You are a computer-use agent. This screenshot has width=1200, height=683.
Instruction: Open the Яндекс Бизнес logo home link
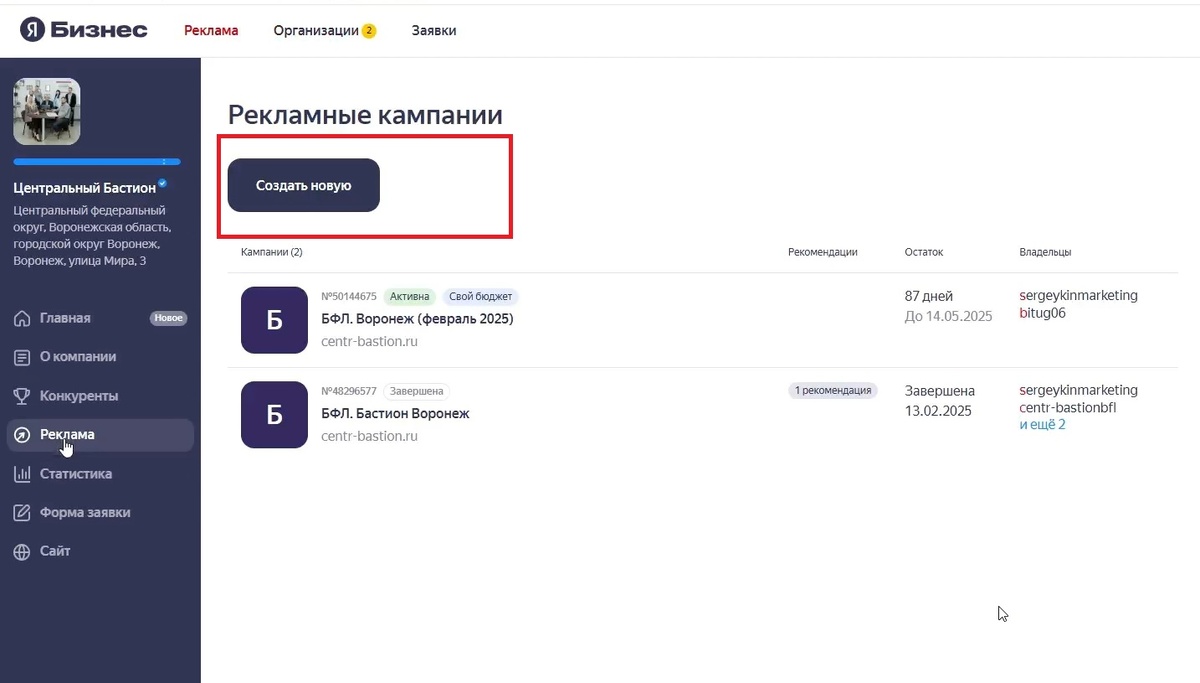click(84, 30)
